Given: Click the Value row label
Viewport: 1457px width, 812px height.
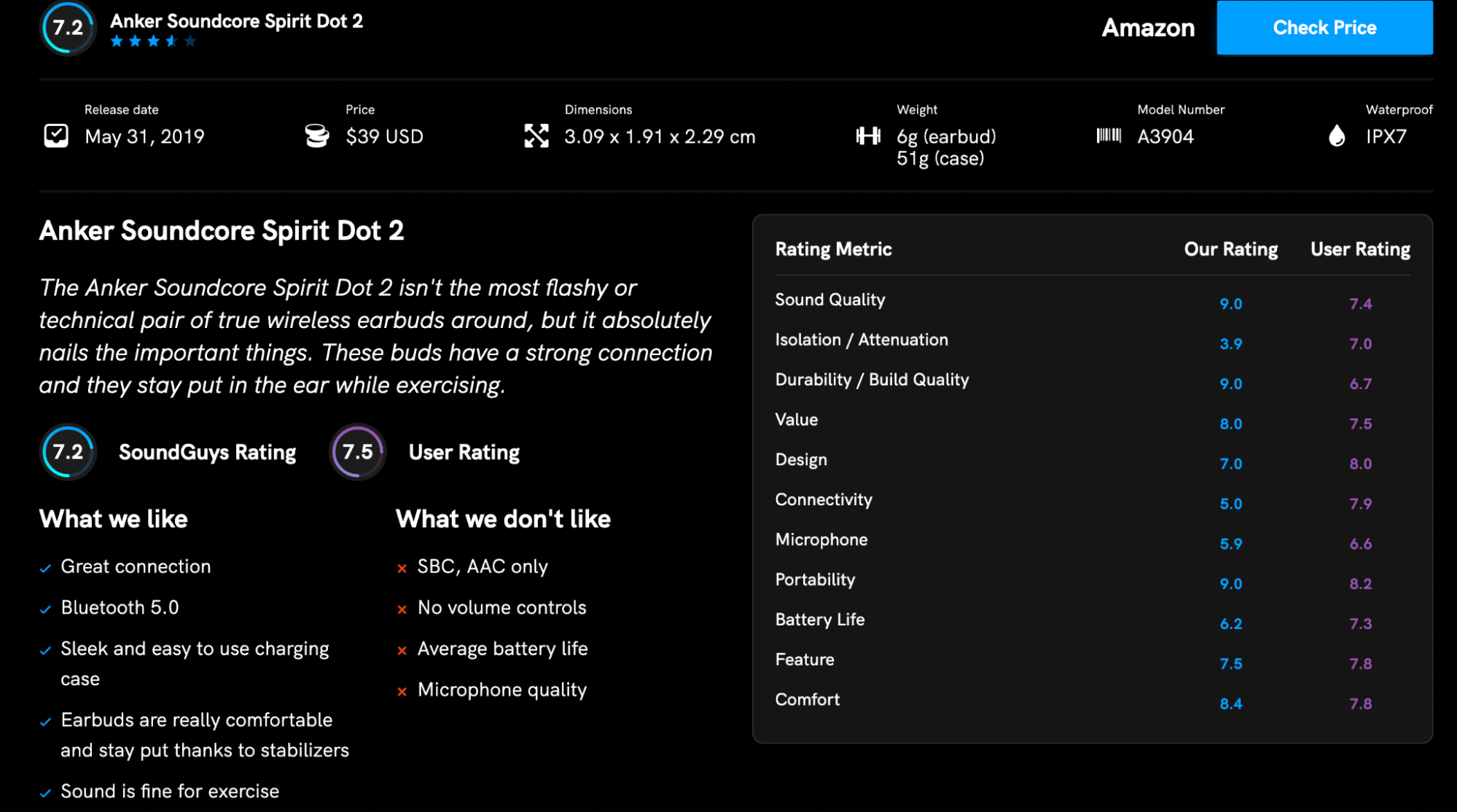Looking at the screenshot, I should click(x=797, y=420).
